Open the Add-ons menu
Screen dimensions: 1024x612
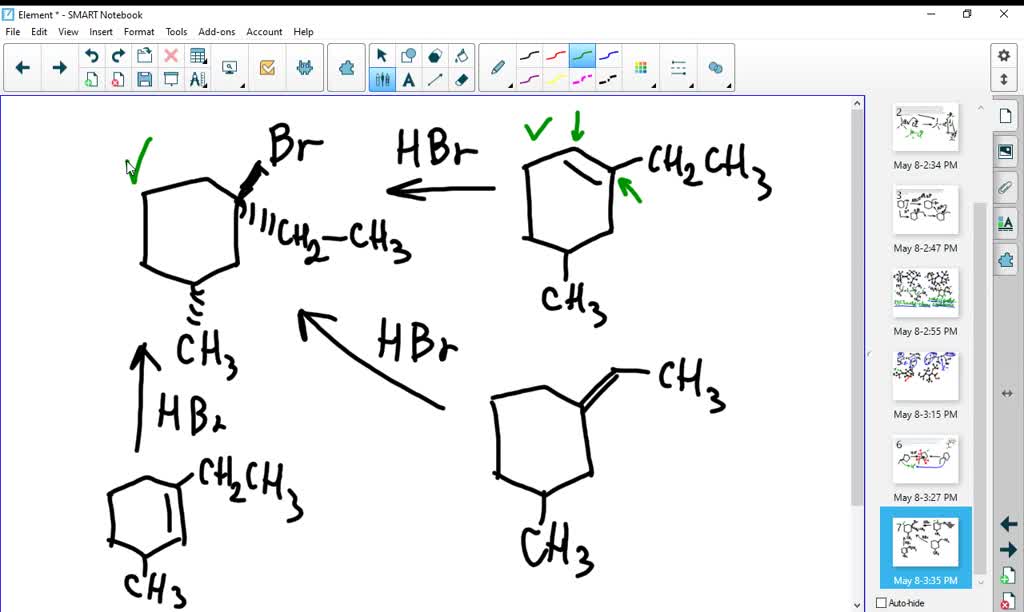(x=216, y=31)
